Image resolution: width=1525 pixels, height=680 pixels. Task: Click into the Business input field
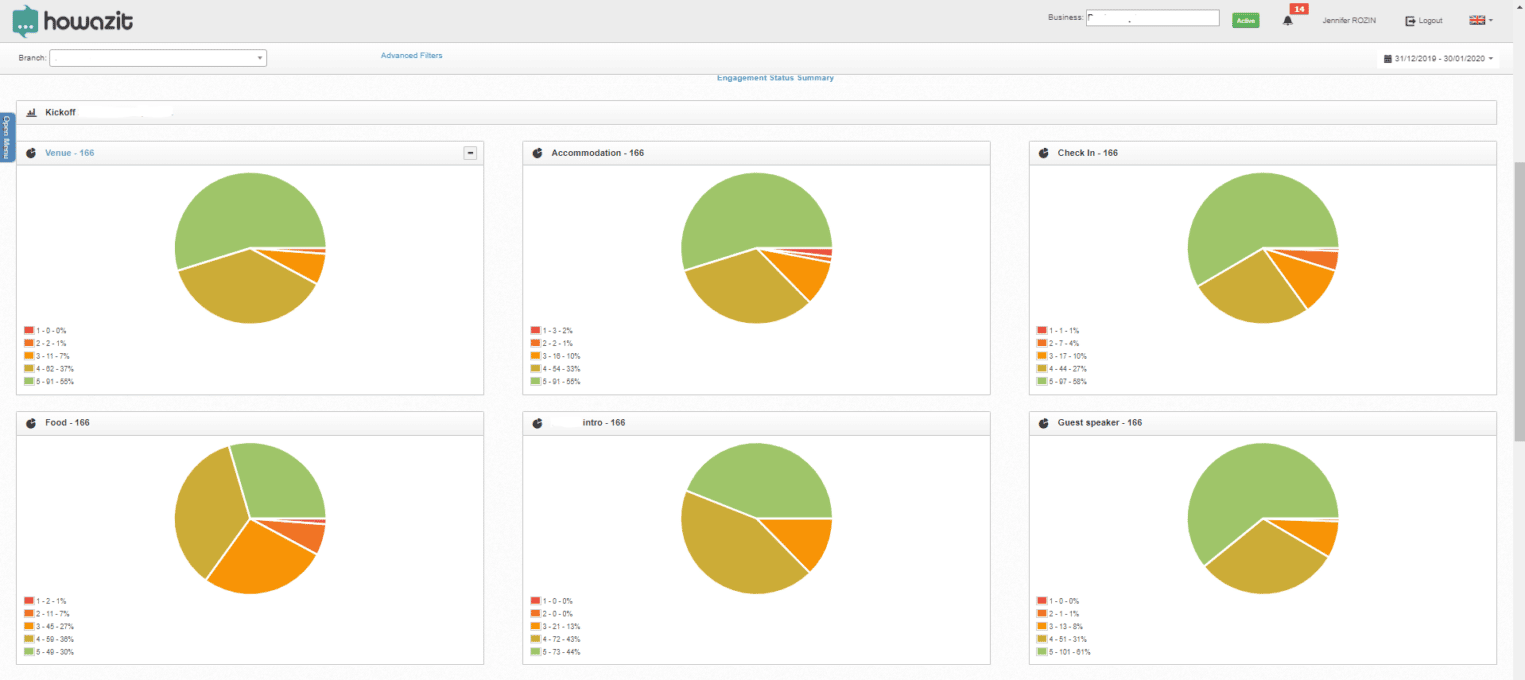(x=1152, y=18)
